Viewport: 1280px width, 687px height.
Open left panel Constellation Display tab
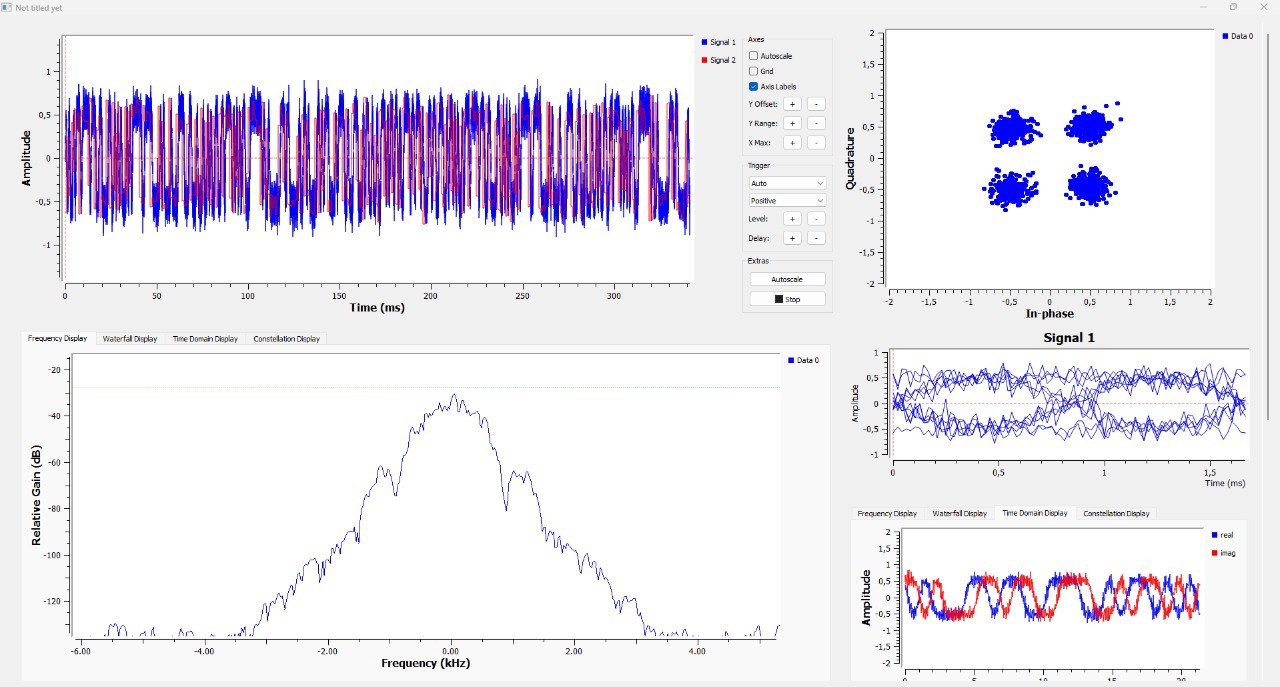point(286,339)
